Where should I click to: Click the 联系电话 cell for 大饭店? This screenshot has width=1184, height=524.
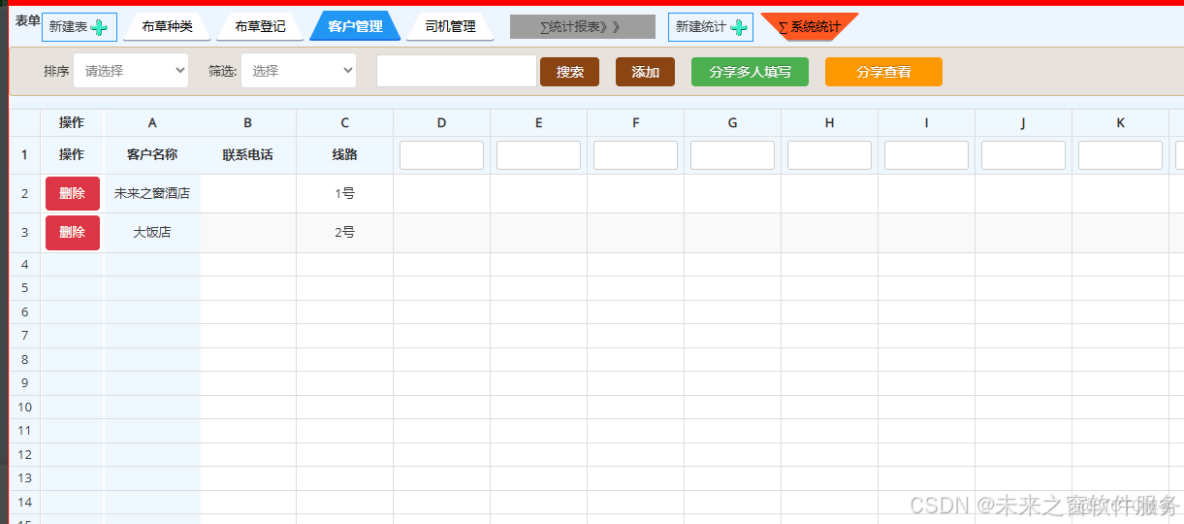248,233
